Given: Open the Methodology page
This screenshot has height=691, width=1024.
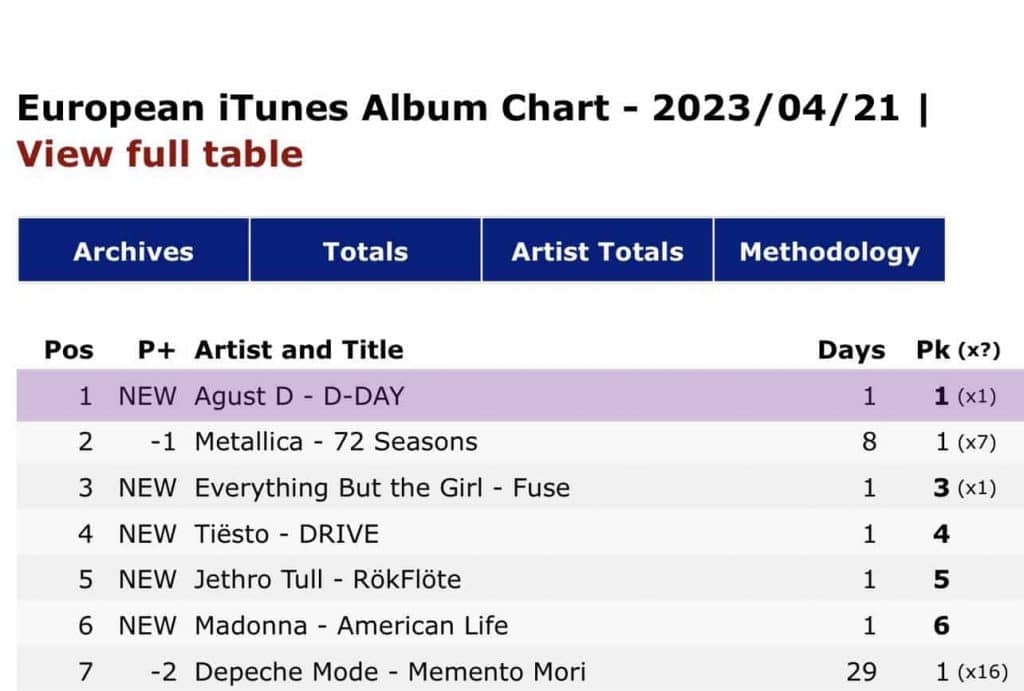Looking at the screenshot, I should pyautogui.click(x=829, y=251).
